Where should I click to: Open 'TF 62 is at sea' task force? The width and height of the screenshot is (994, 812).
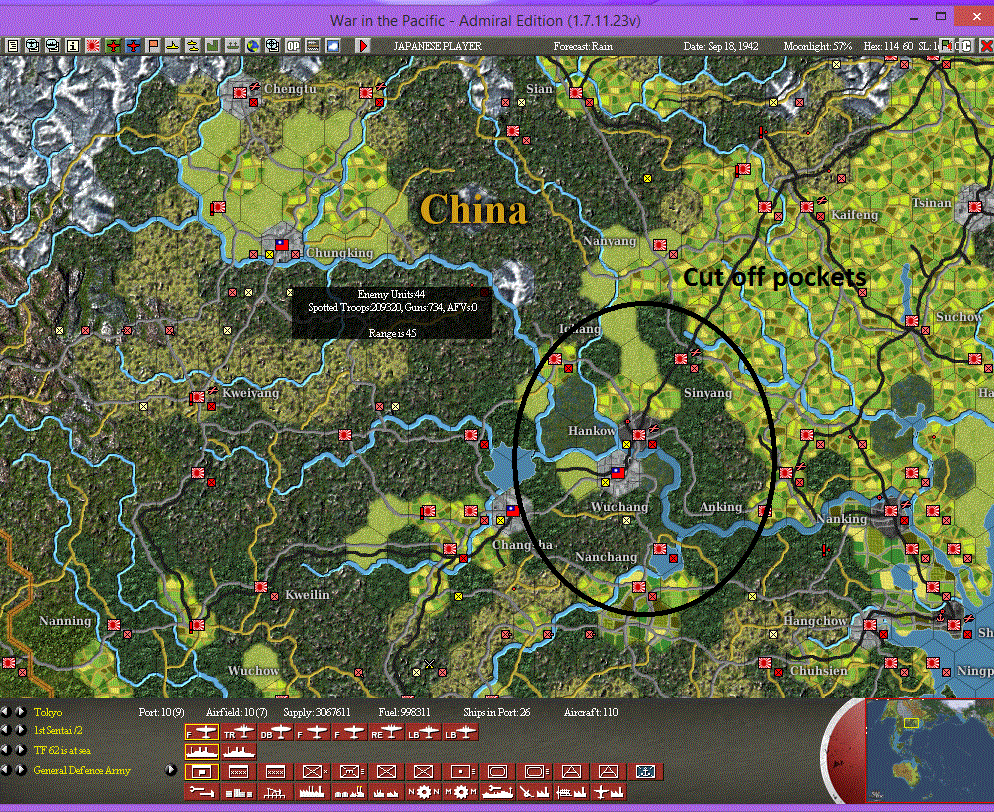pyautogui.click(x=62, y=751)
